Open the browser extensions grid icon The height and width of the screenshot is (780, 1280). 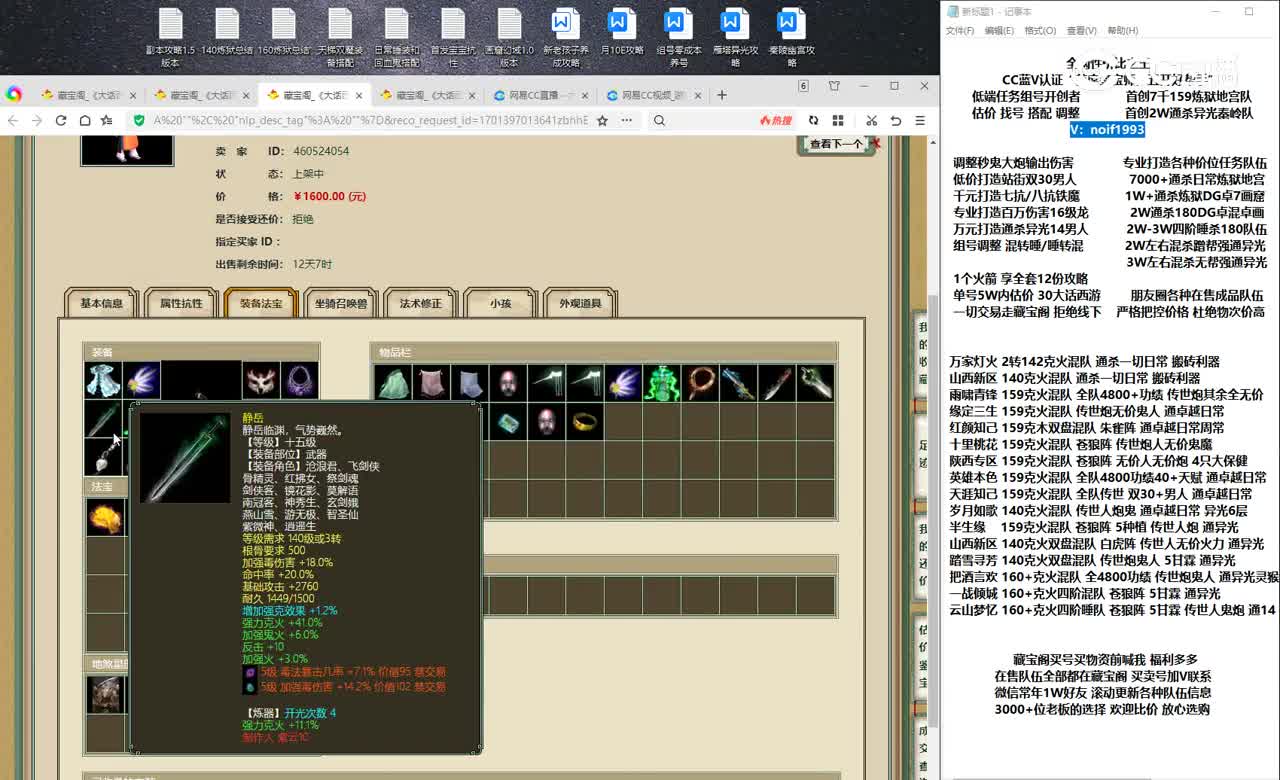click(836, 120)
